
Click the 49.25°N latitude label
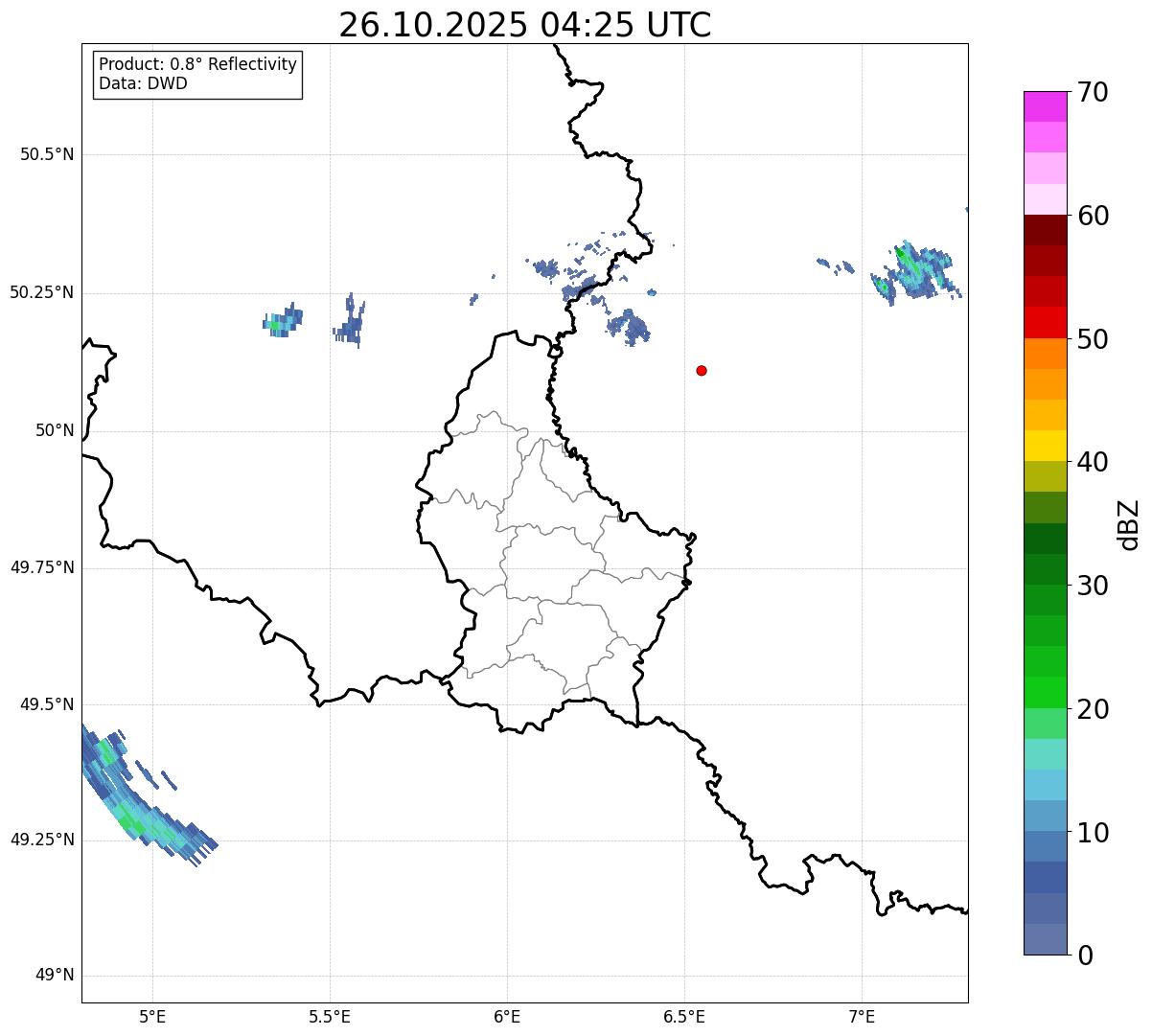(41, 840)
